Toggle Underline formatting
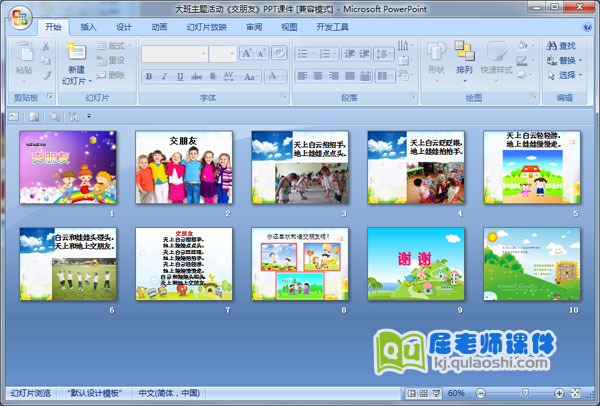Image resolution: width=600 pixels, height=406 pixels. tap(180, 77)
